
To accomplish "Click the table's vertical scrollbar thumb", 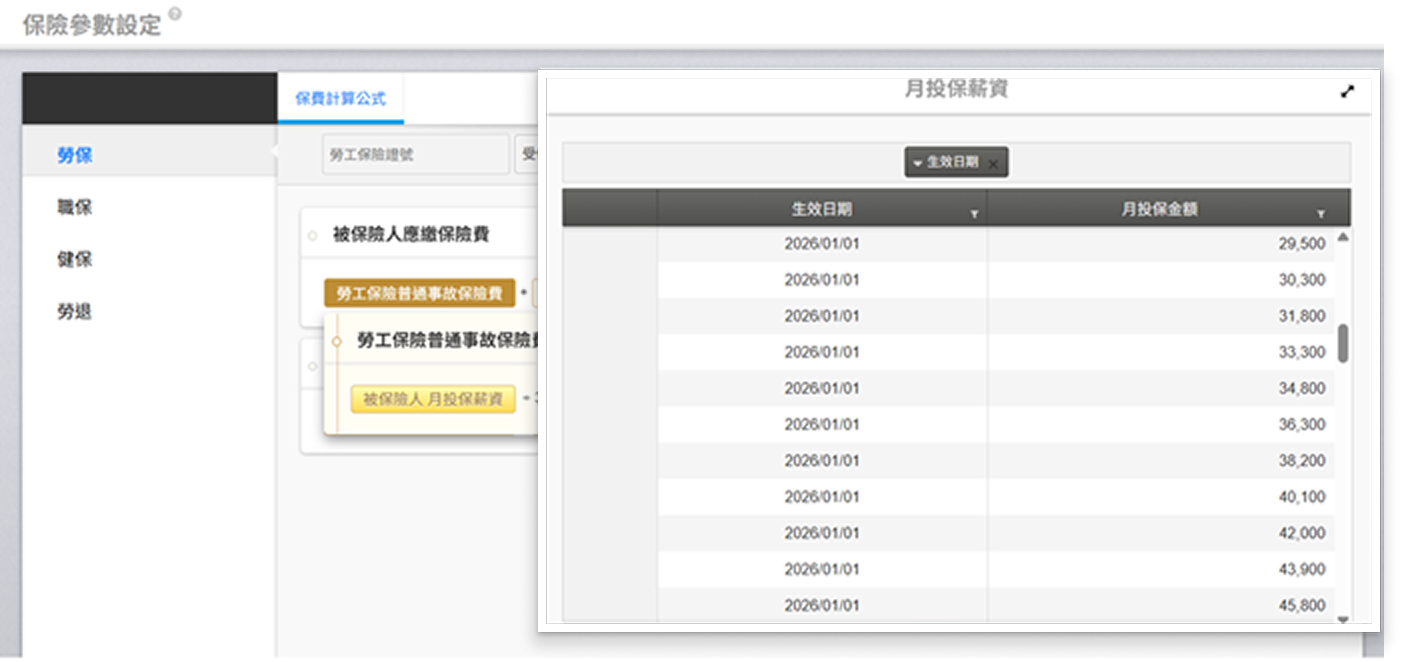I will 1343,343.
